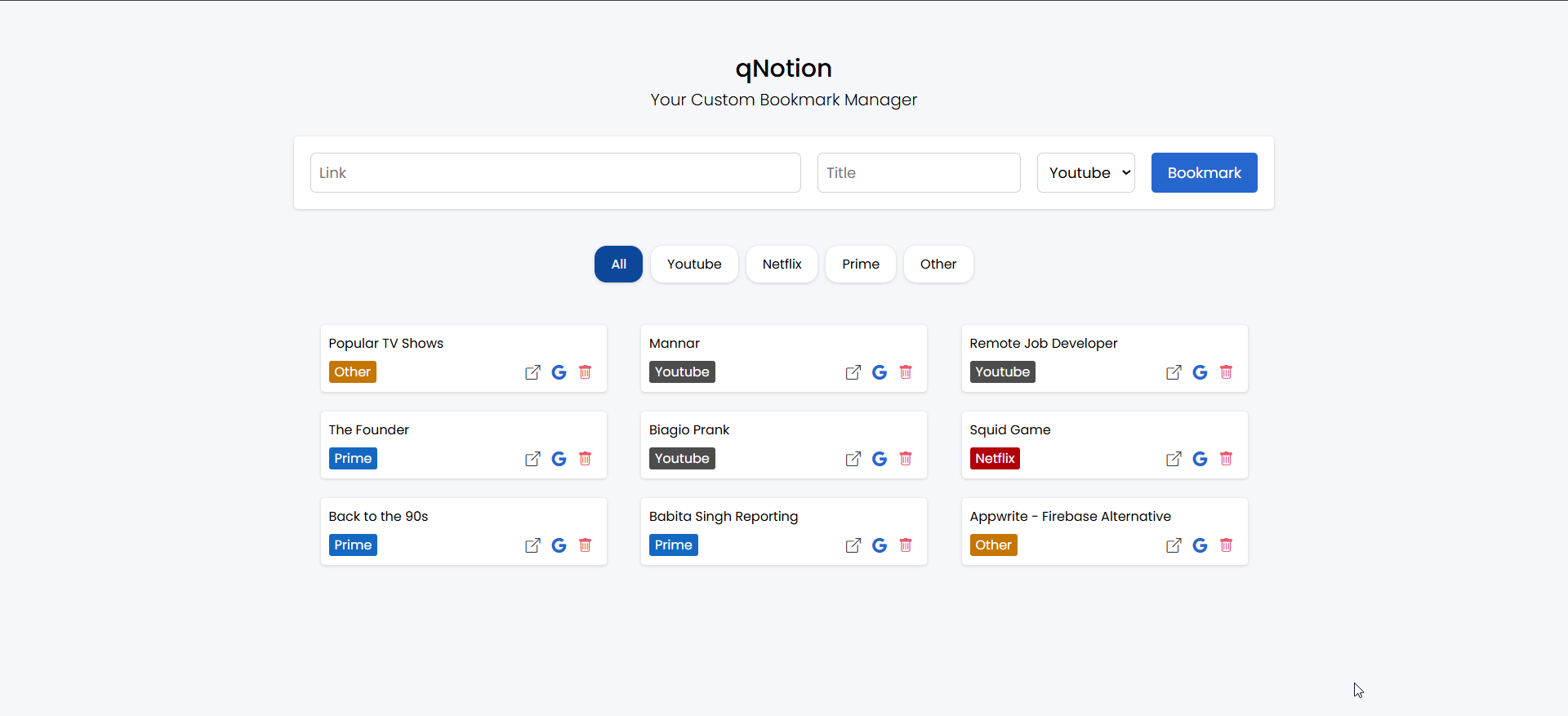Filter bookmarks by Netflix
Screen dimensions: 1568x716
coord(782,265)
